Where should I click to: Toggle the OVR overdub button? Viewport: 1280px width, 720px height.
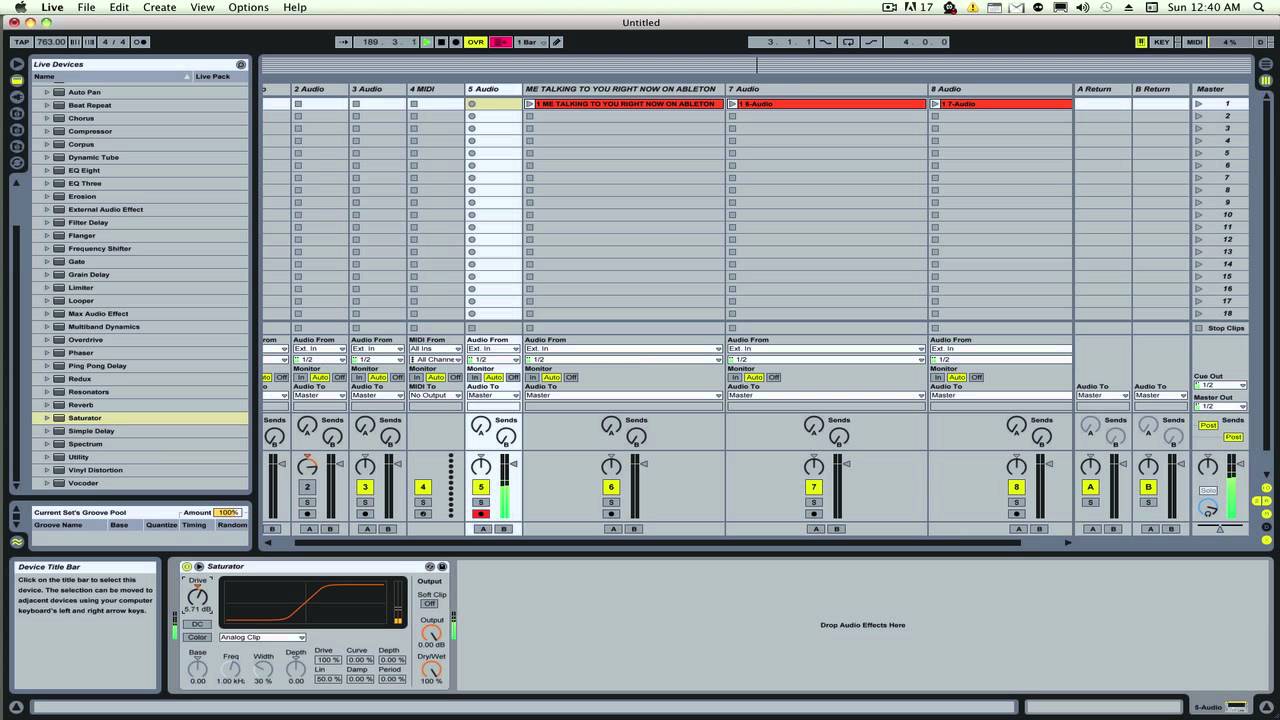click(476, 42)
